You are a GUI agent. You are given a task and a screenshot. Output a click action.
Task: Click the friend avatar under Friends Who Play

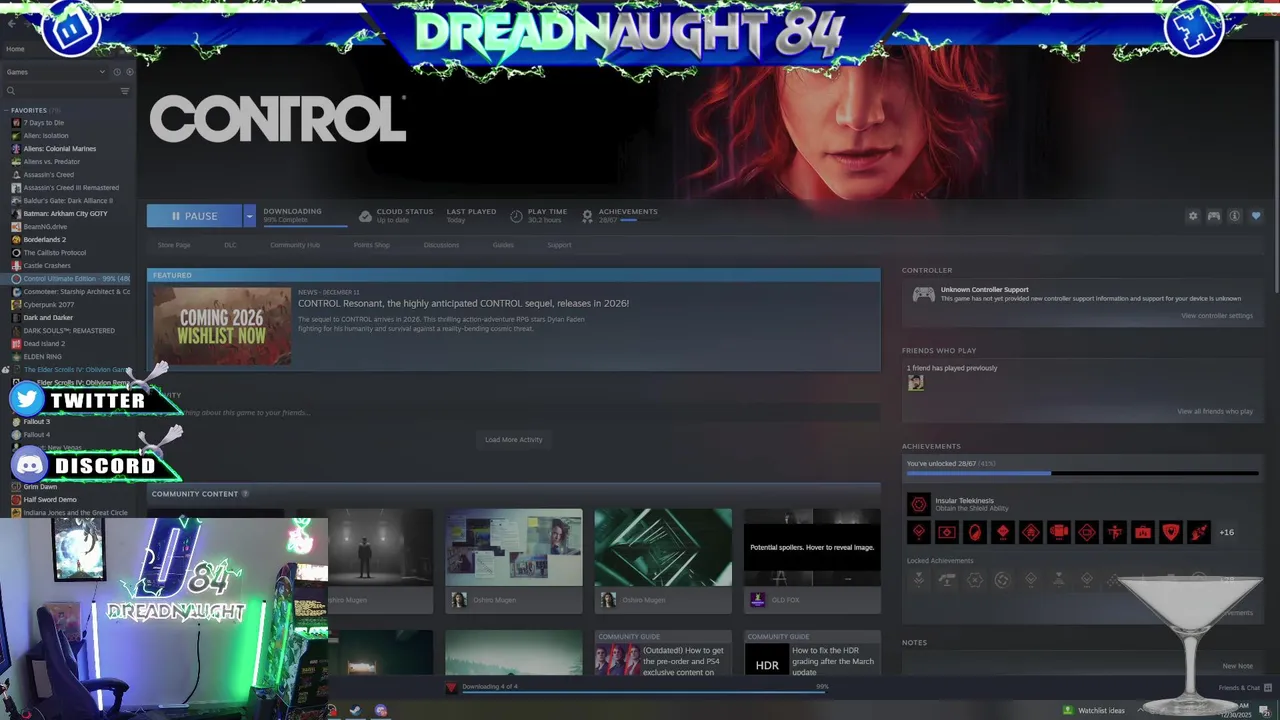click(x=915, y=382)
